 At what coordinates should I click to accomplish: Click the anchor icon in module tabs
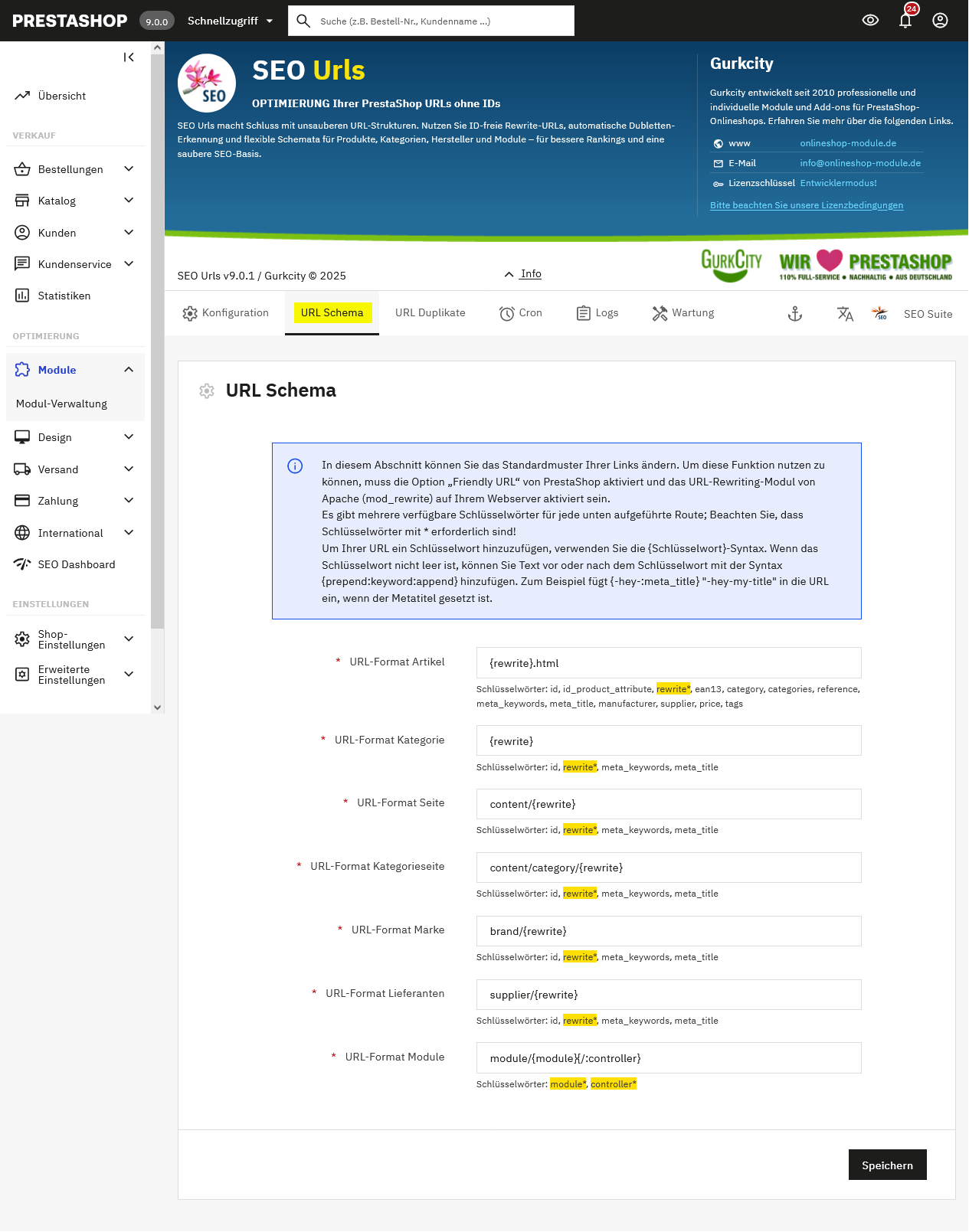[795, 314]
